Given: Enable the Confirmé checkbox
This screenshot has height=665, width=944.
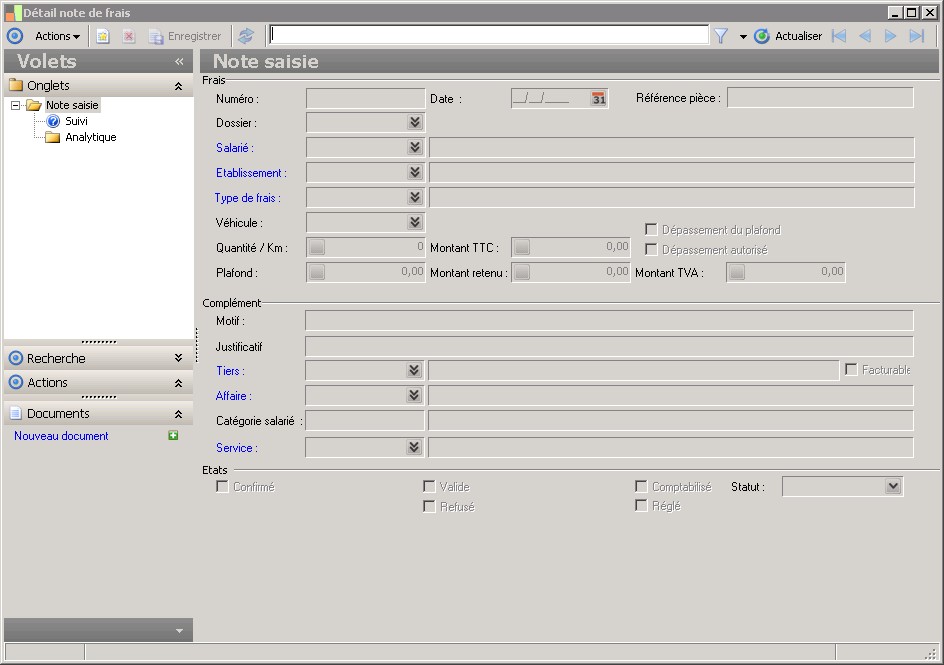Looking at the screenshot, I should (x=223, y=487).
